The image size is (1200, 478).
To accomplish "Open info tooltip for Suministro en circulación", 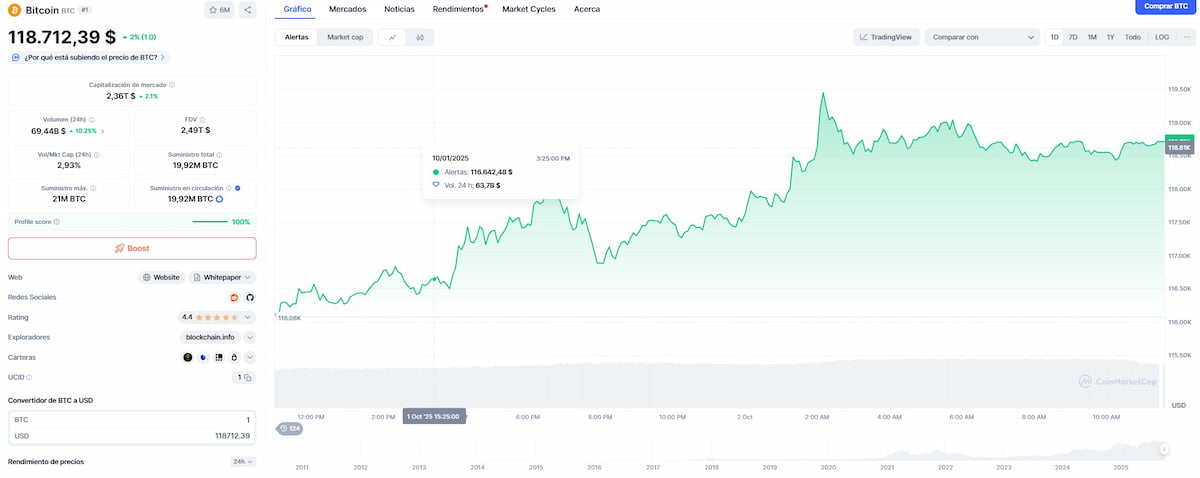I will pyautogui.click(x=229, y=188).
